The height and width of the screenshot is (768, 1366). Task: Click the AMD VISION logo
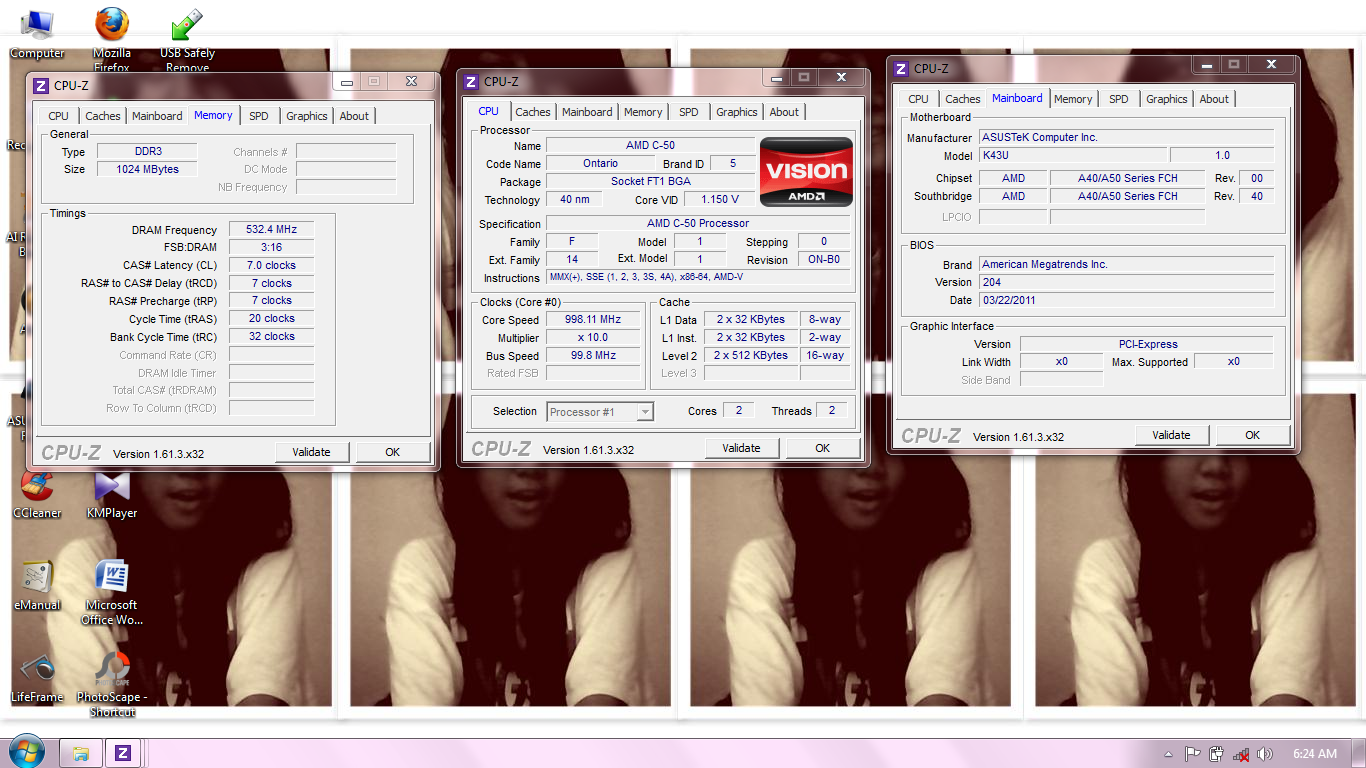click(x=806, y=171)
